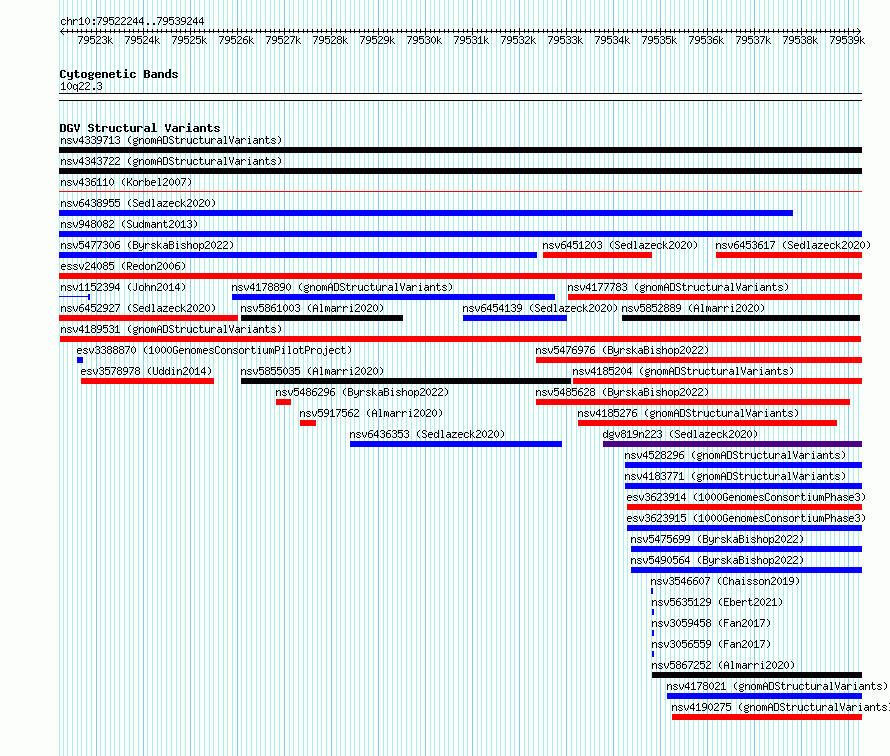Open the nsv436110 Korbel2007 variant
This screenshot has height=756, width=890.
click(126, 182)
